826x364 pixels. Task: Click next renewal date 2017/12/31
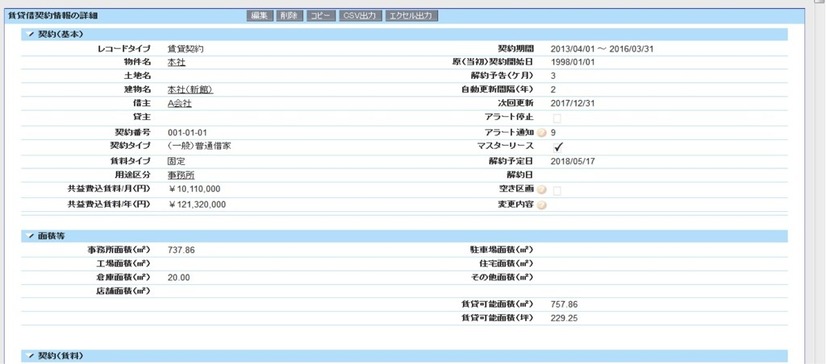(573, 104)
